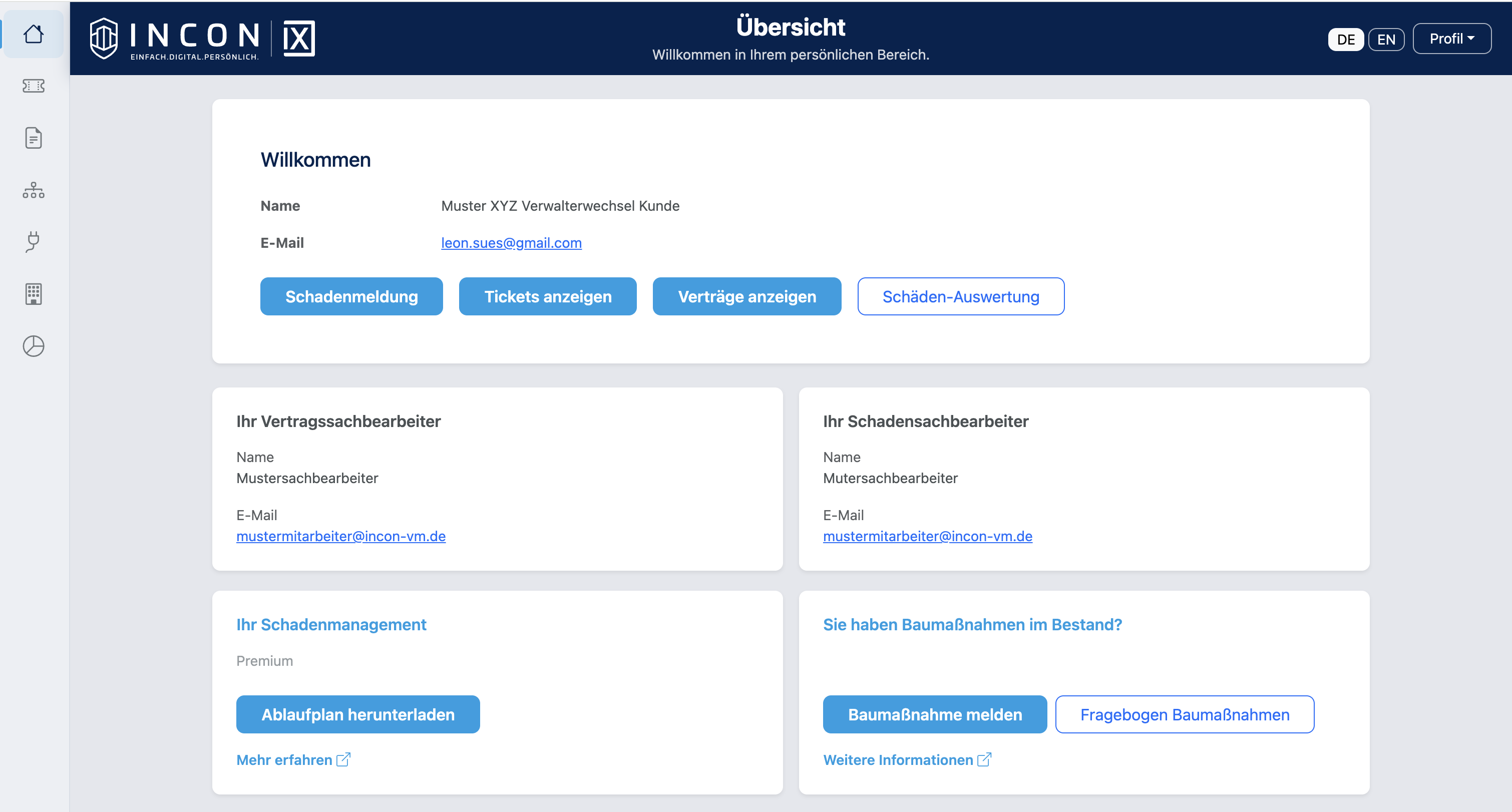1512x812 pixels.
Task: Click the INCON shield logo
Action: coord(104,38)
